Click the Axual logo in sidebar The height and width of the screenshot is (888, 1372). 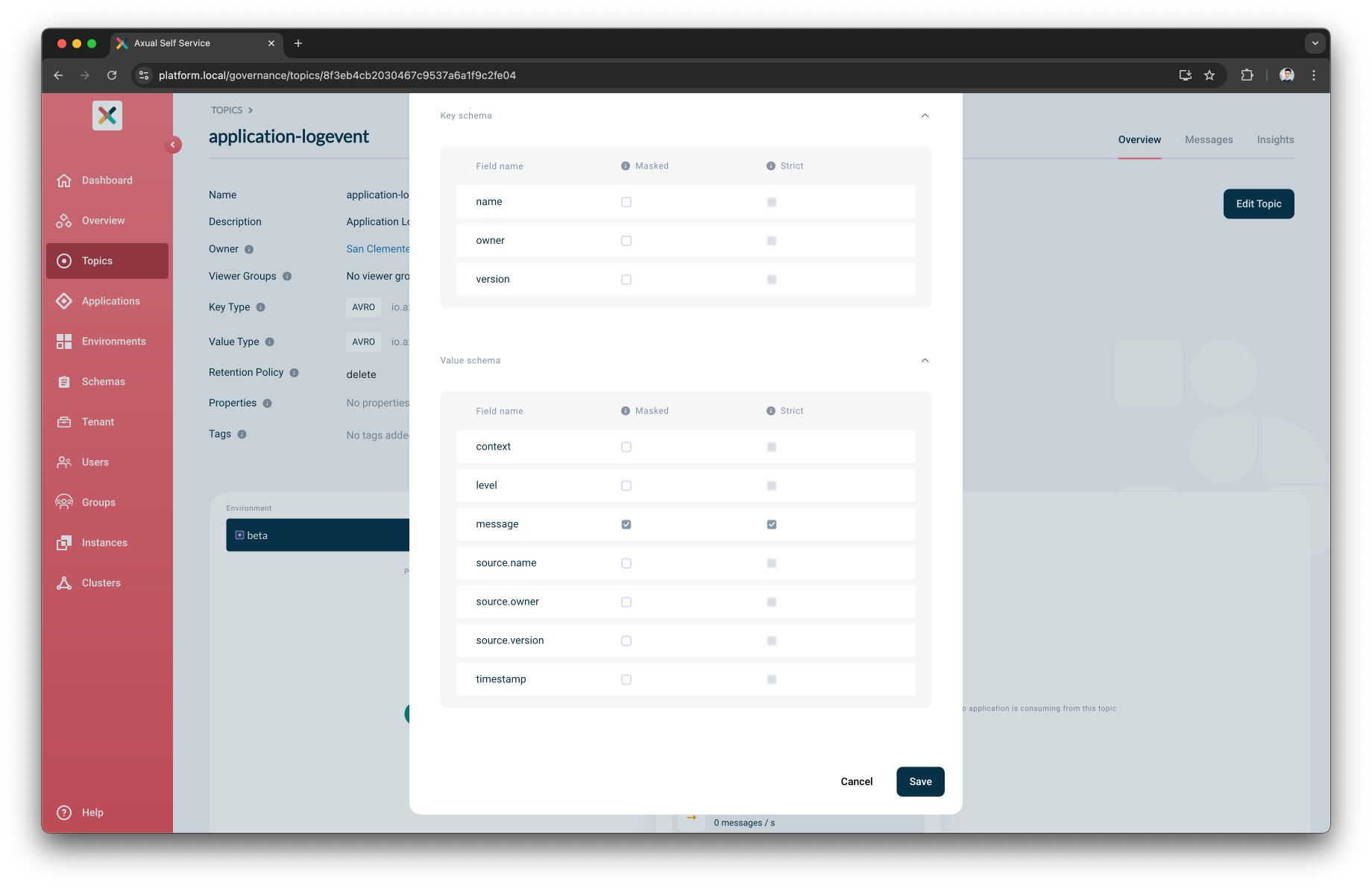click(107, 116)
